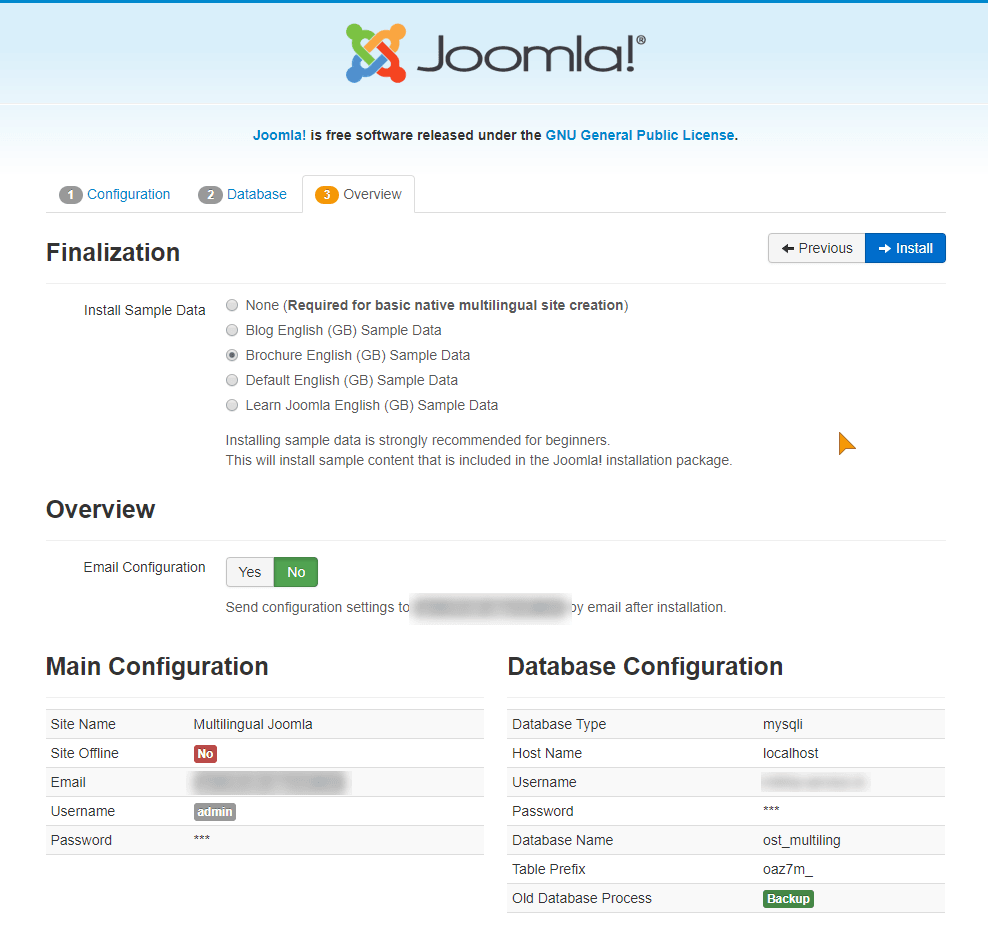This screenshot has width=988, height=926.
Task: Select the Overview tab
Action: (x=359, y=195)
